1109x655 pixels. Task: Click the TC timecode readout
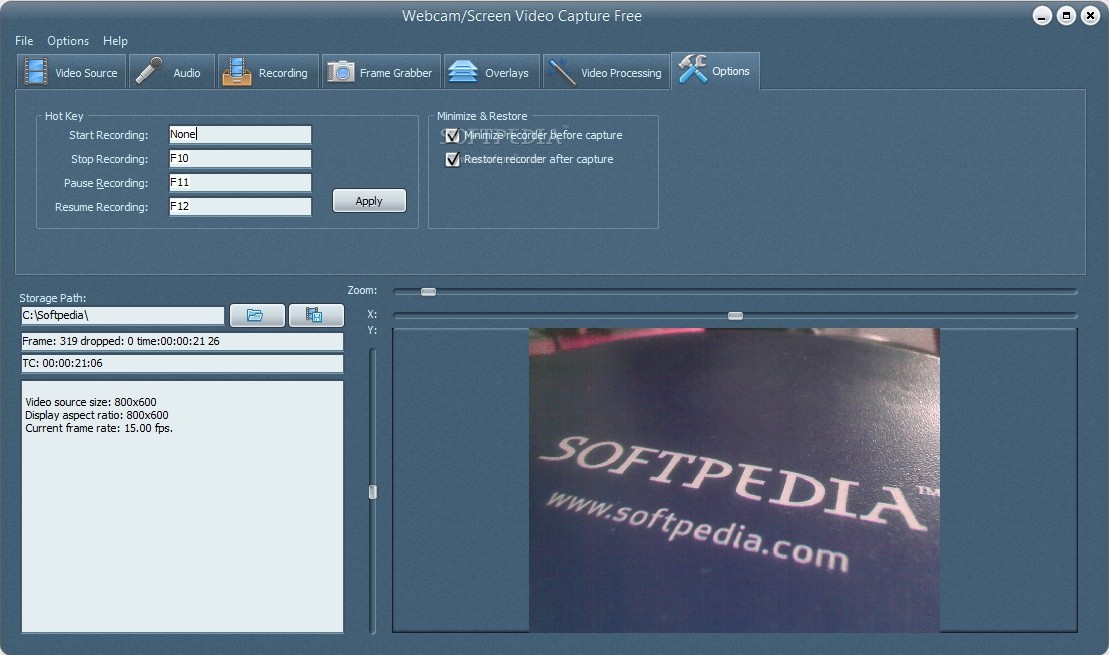click(x=182, y=364)
